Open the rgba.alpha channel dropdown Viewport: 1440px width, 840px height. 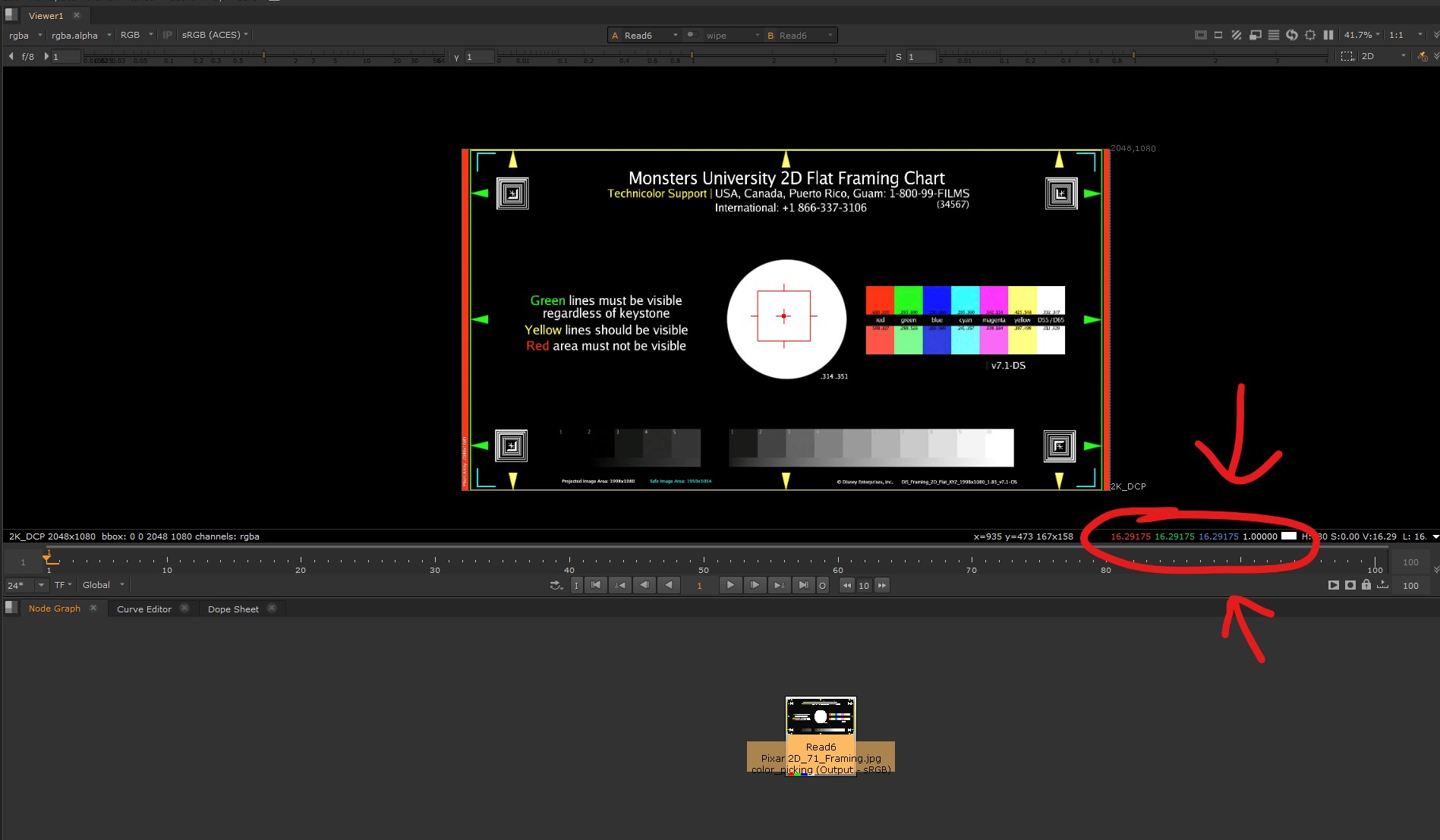pyautogui.click(x=80, y=35)
